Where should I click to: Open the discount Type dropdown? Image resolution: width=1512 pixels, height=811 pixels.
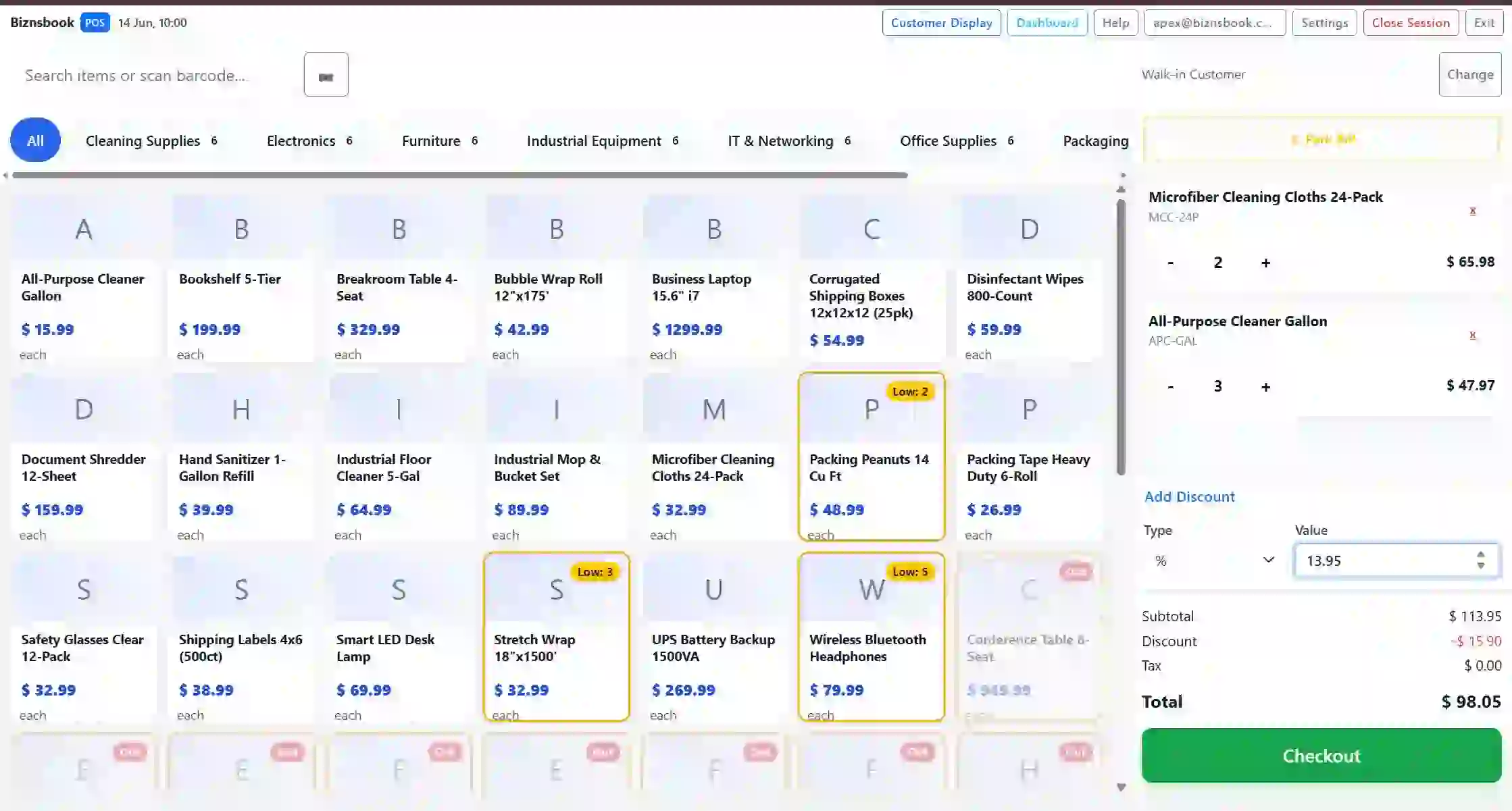[x=1214, y=560]
